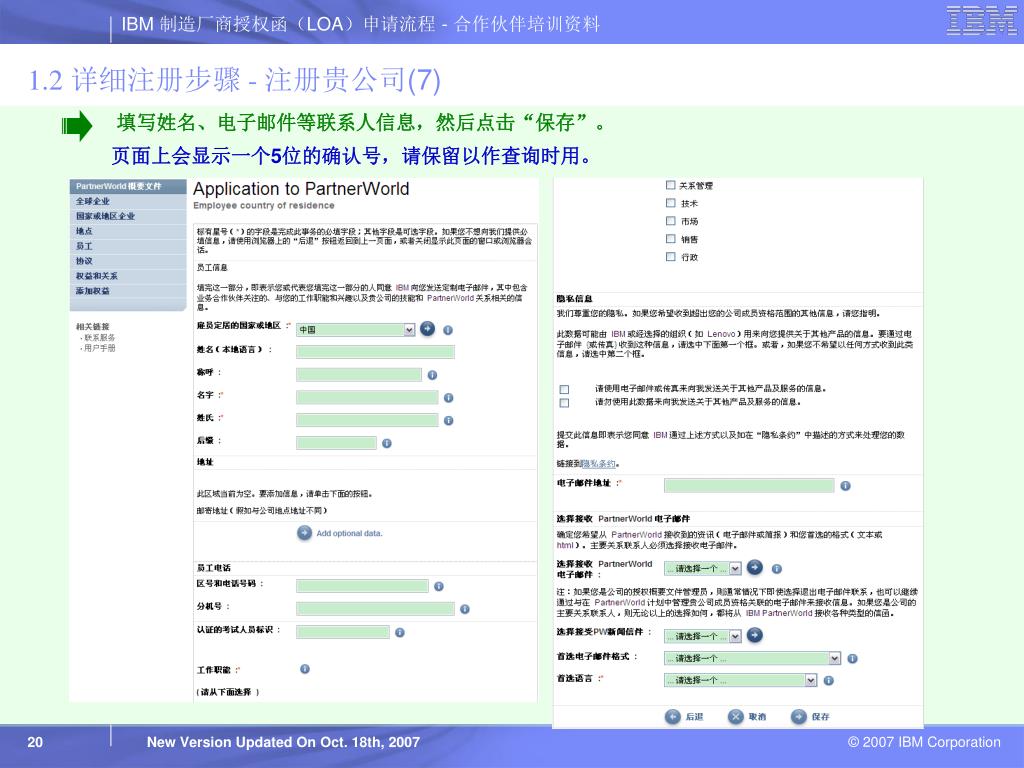Click the 称呼 input field
Screen dimensions: 1024x768
tap(359, 375)
